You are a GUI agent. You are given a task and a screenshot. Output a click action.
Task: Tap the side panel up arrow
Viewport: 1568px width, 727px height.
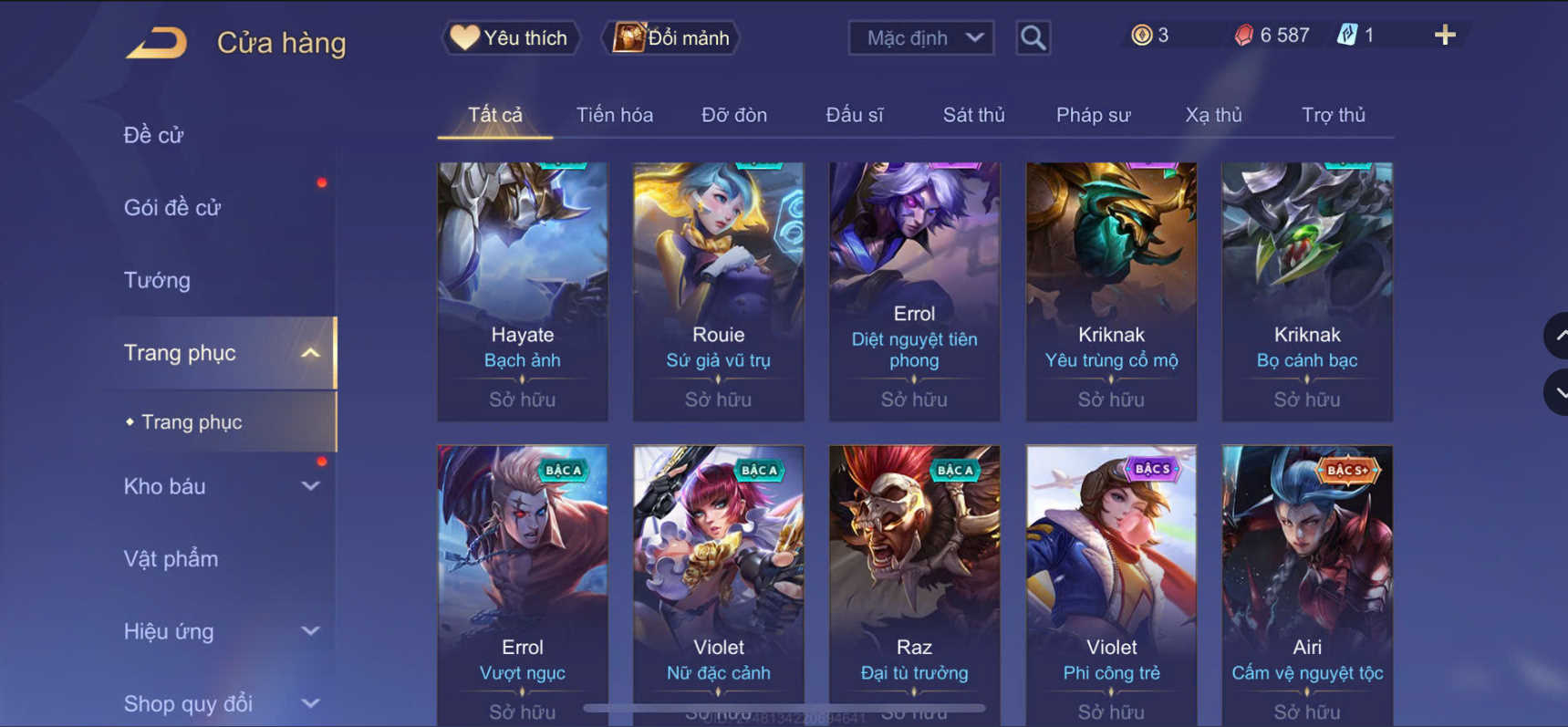pos(1557,336)
